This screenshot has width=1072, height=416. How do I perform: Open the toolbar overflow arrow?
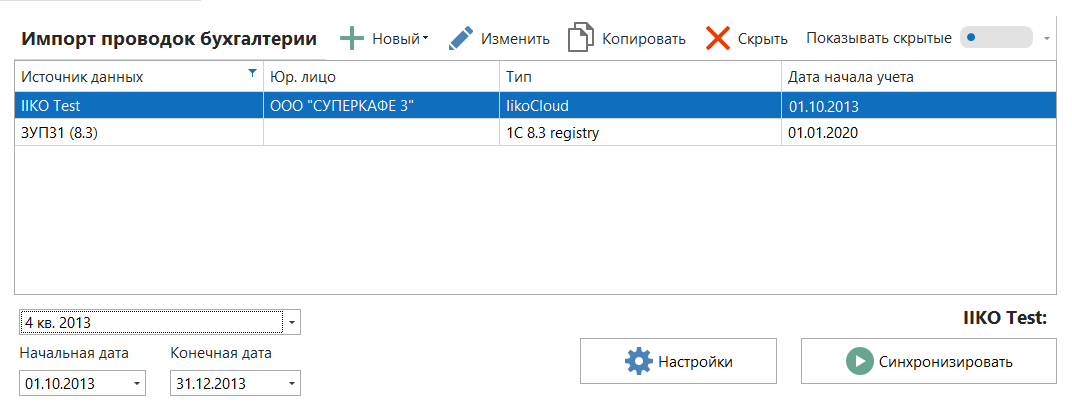[x=1047, y=39]
